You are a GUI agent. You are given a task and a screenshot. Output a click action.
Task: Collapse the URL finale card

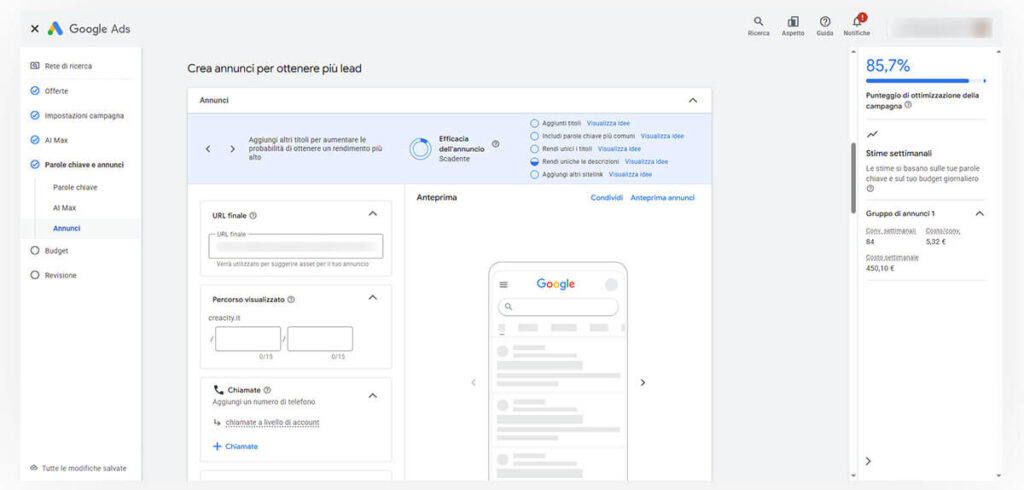tap(373, 214)
